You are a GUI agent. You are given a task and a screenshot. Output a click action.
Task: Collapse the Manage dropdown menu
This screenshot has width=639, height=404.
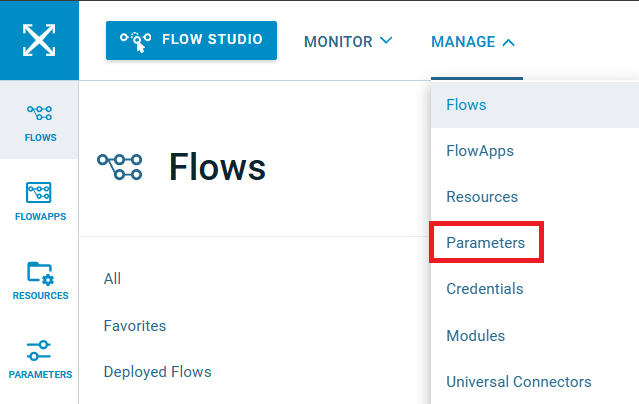[473, 42]
